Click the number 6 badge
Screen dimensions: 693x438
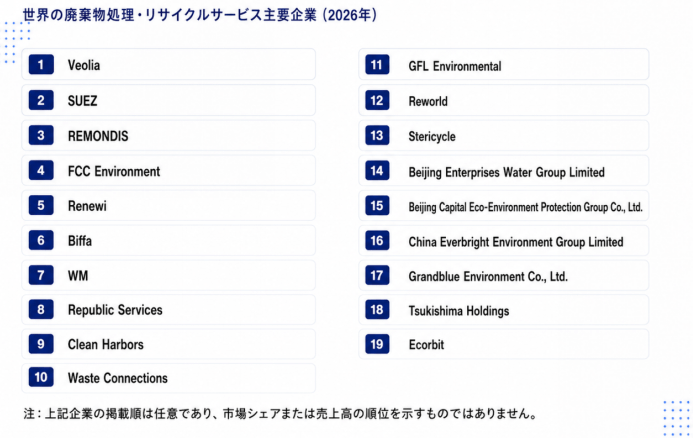(x=41, y=240)
